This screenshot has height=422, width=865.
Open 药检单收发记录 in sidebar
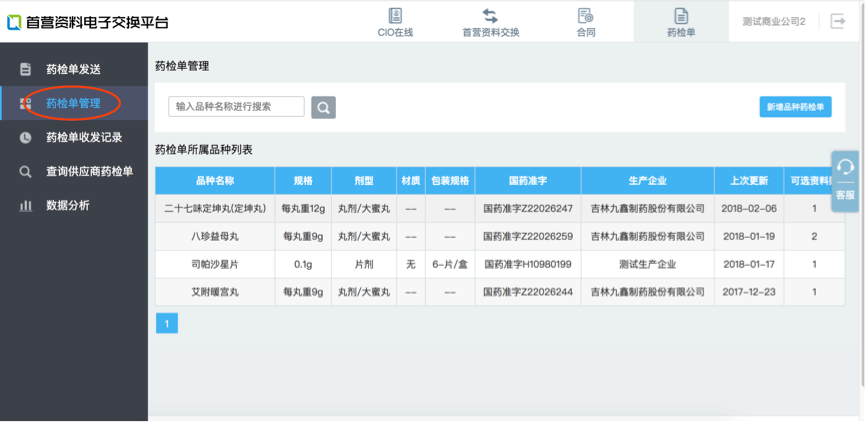coord(84,138)
